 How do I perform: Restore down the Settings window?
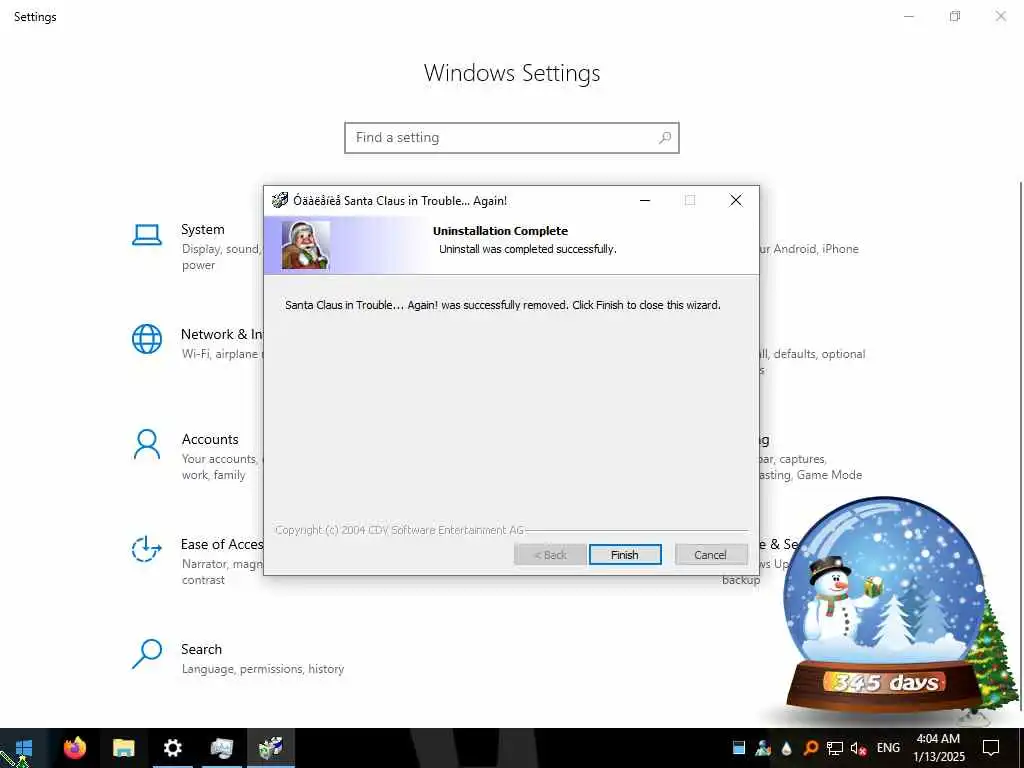(955, 16)
